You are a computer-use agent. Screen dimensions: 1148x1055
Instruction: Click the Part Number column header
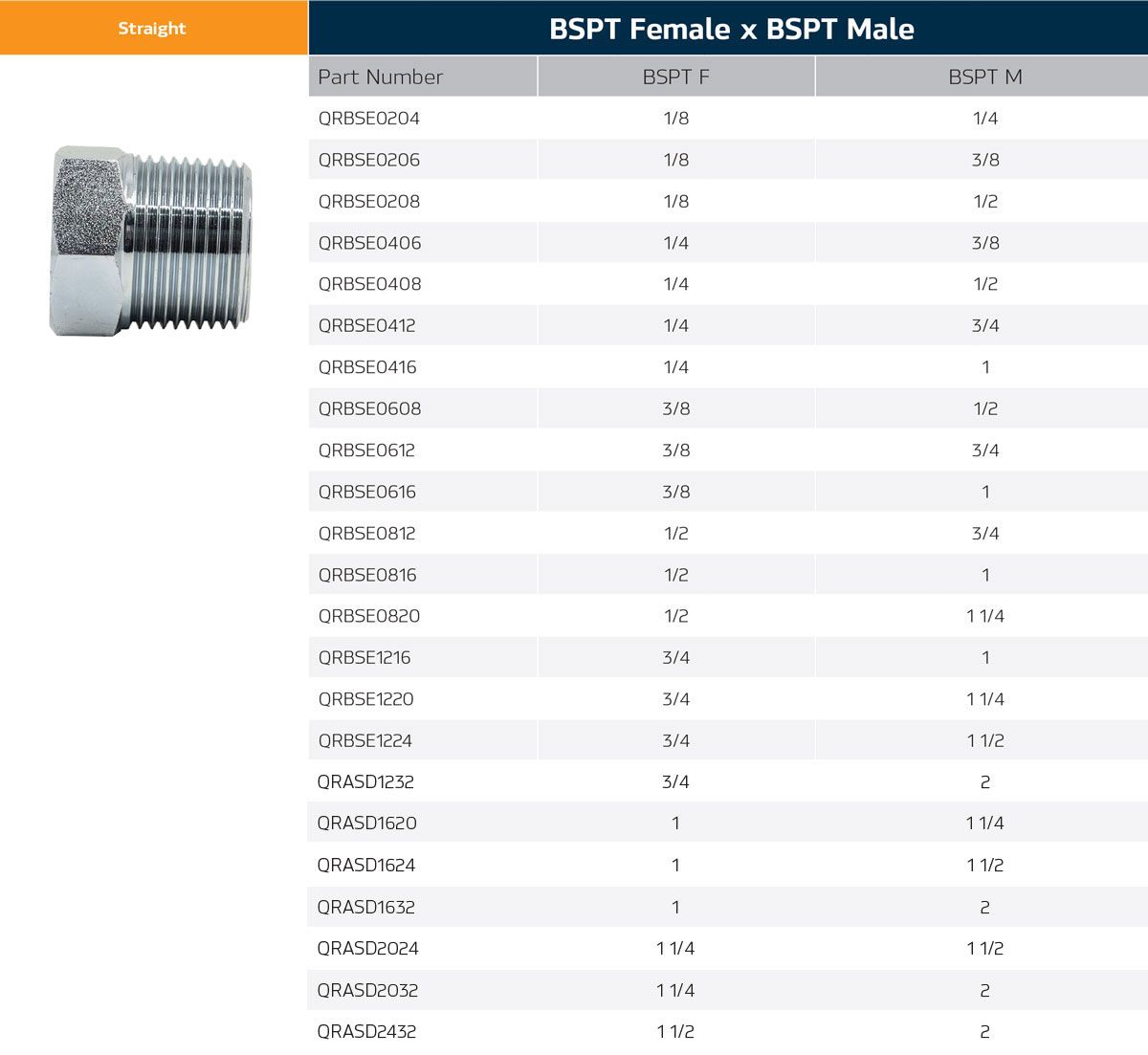pyautogui.click(x=381, y=77)
